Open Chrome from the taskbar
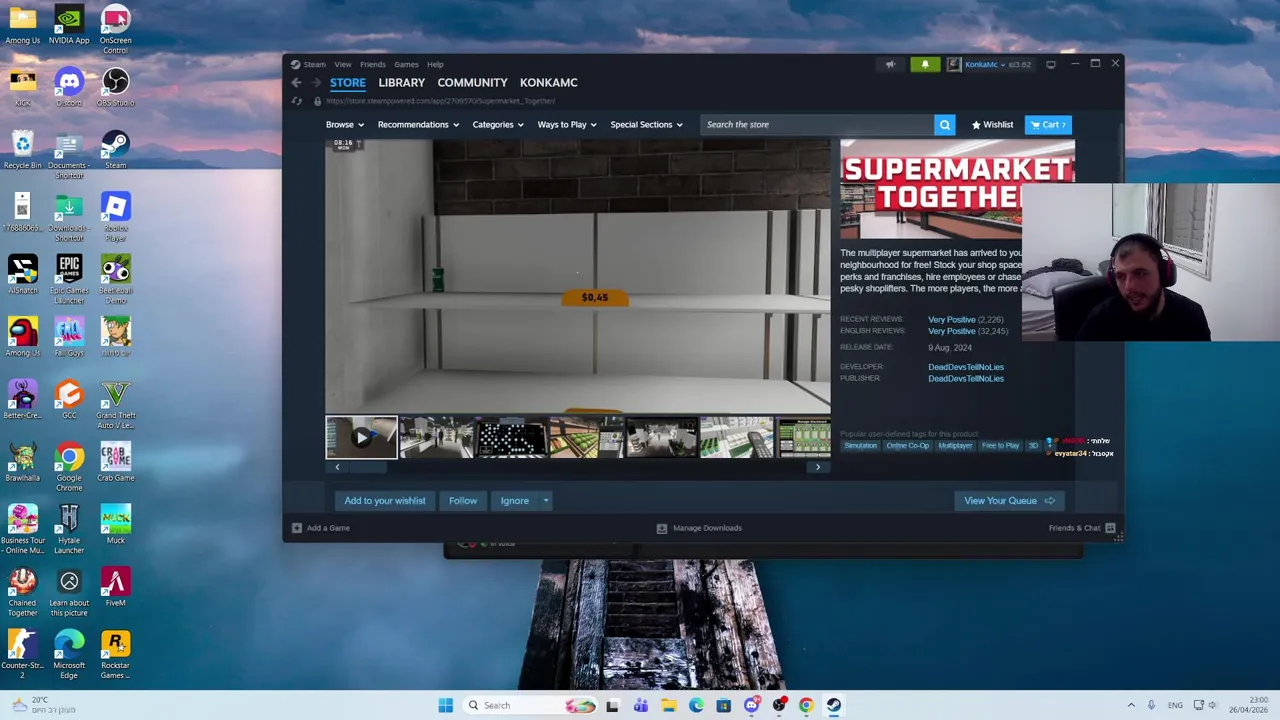This screenshot has height=720, width=1280. (806, 705)
